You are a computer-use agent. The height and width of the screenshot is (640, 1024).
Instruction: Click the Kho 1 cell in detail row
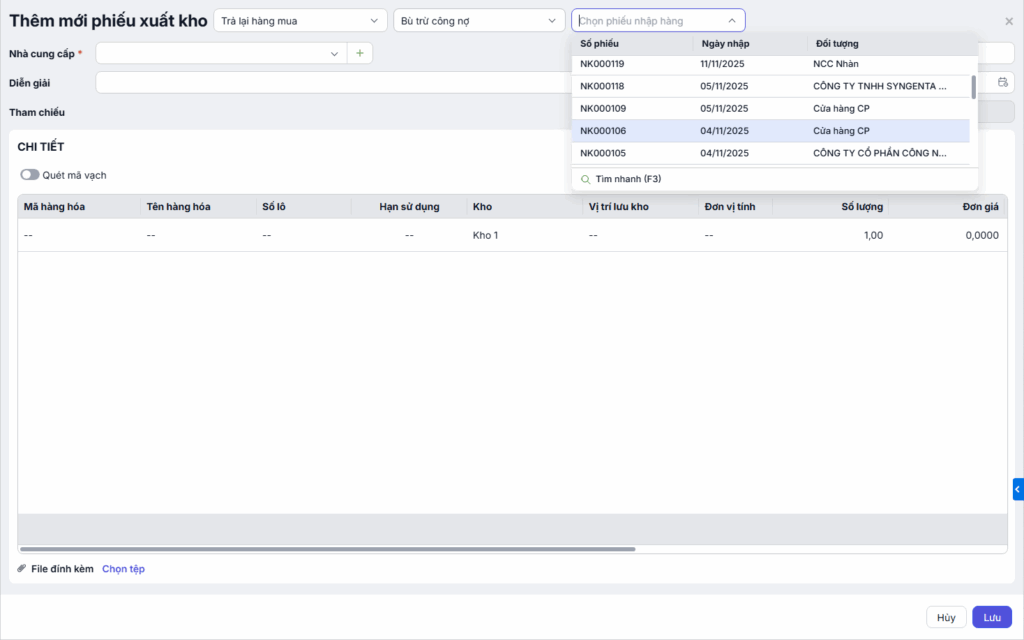pyautogui.click(x=524, y=235)
